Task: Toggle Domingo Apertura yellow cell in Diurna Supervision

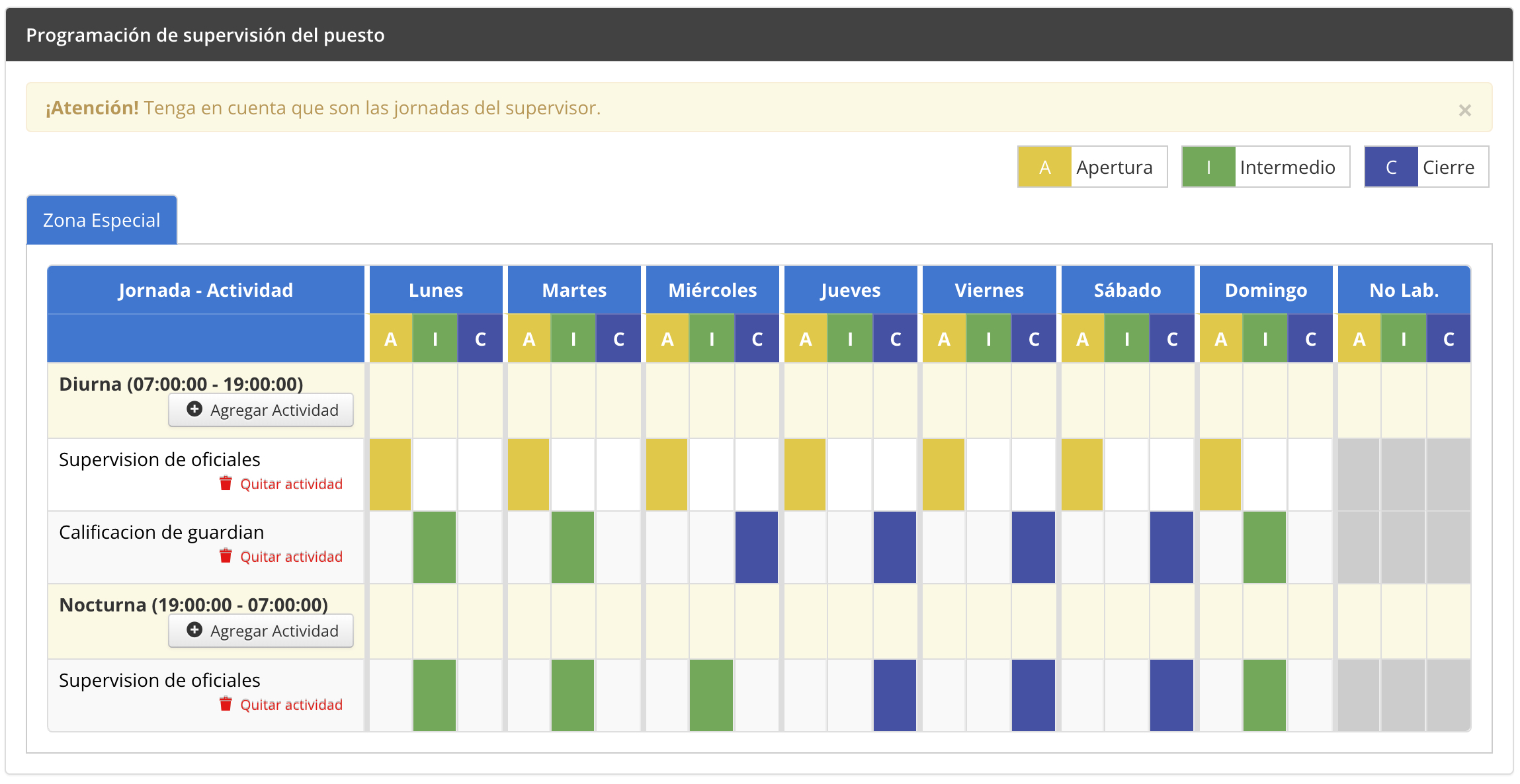Action: (1220, 475)
